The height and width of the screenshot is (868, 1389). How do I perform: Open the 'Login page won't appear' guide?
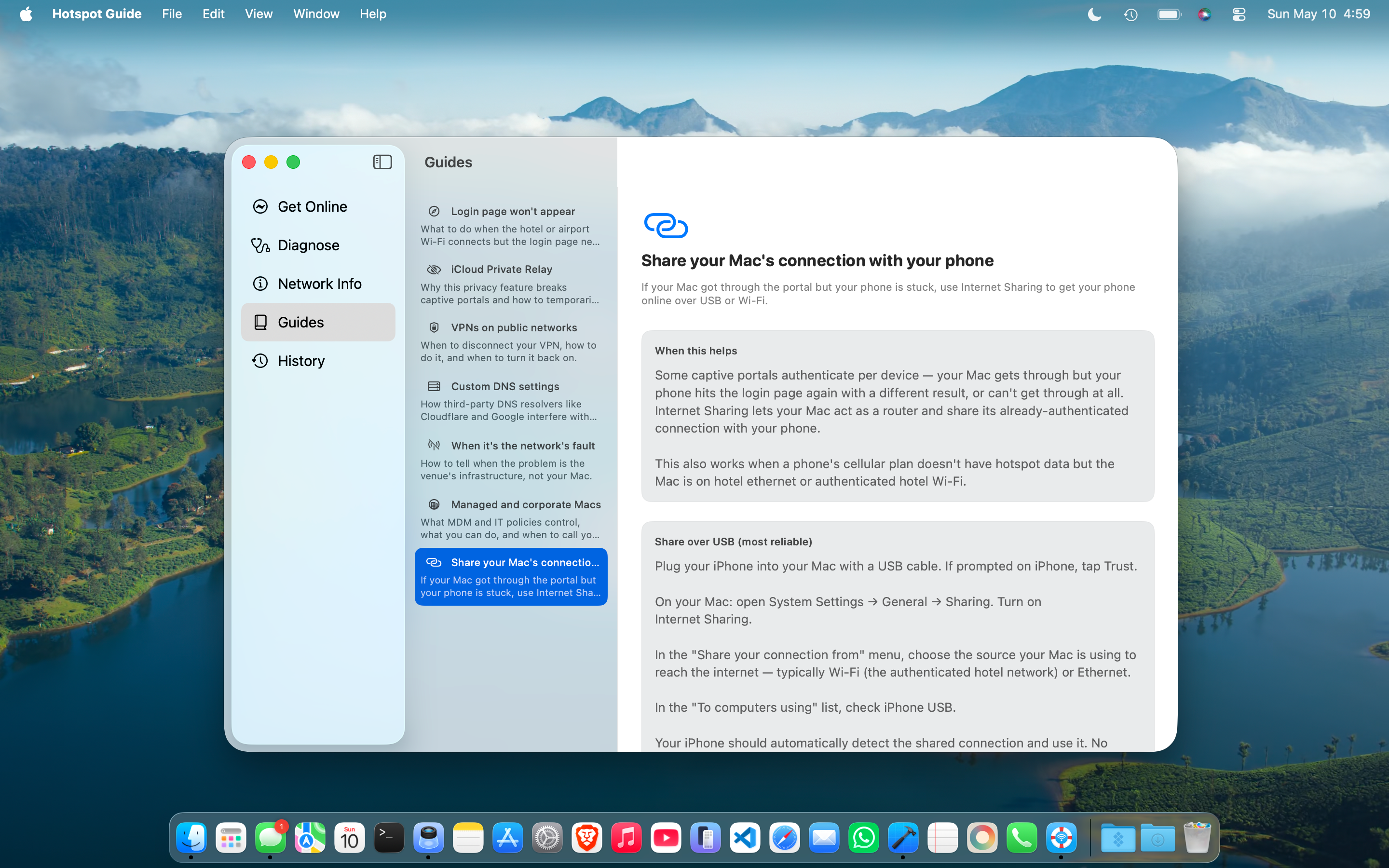tap(511, 226)
